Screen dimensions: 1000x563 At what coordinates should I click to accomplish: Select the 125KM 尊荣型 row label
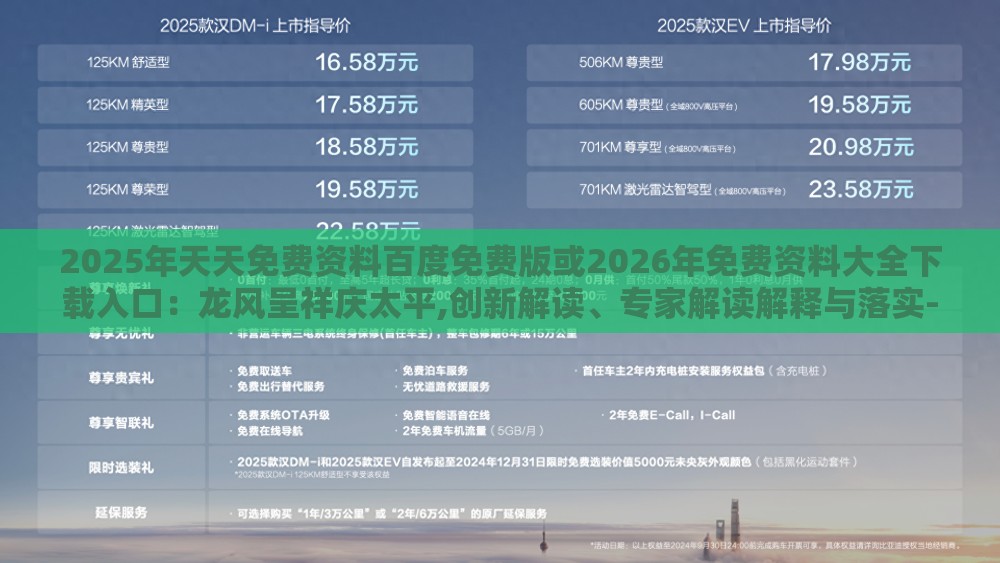coord(128,189)
